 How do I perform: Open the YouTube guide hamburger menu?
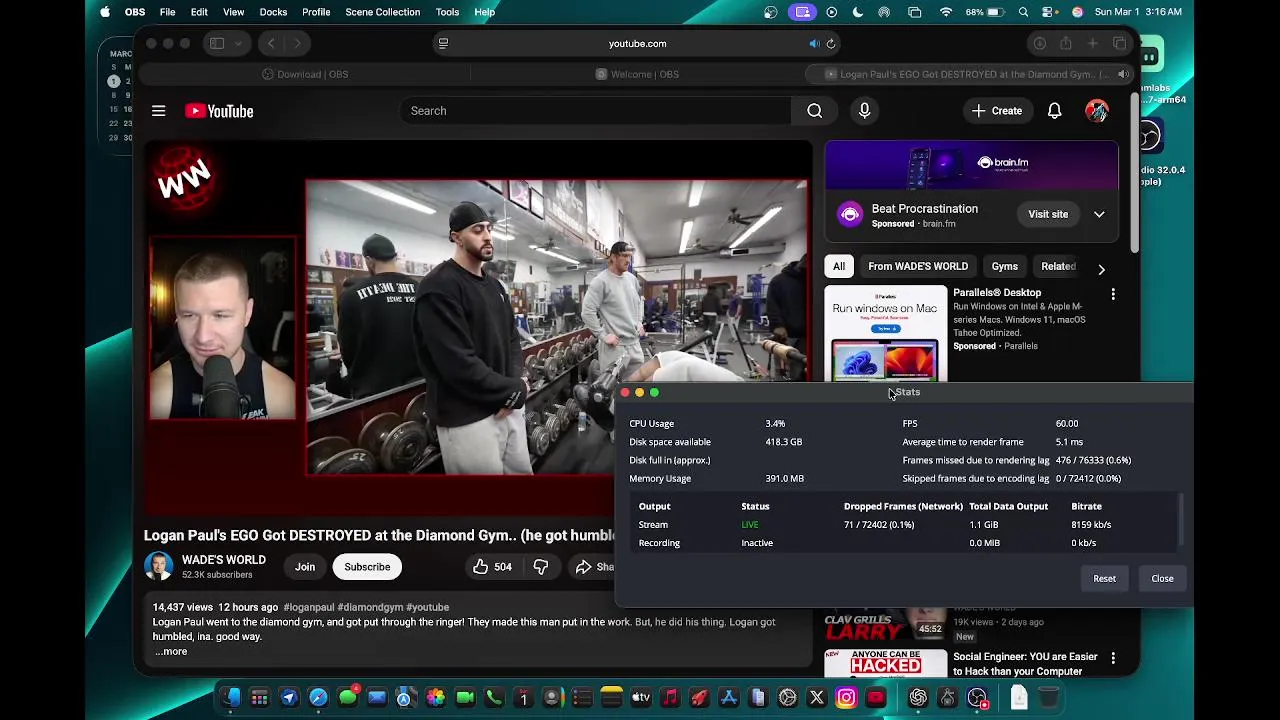pyautogui.click(x=158, y=111)
